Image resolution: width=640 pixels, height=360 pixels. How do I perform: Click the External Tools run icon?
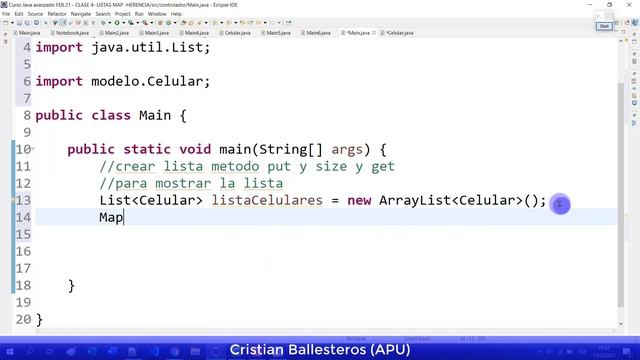click(x=145, y=23)
